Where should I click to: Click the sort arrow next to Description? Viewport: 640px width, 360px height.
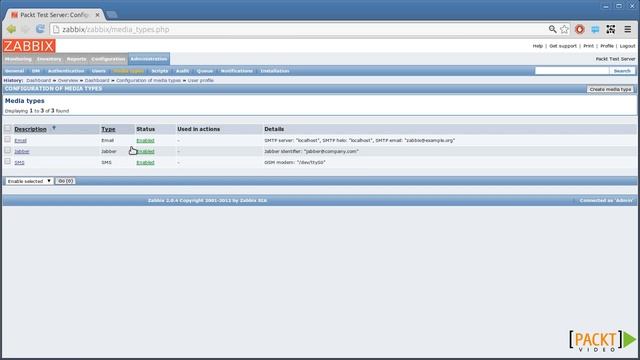click(x=54, y=128)
